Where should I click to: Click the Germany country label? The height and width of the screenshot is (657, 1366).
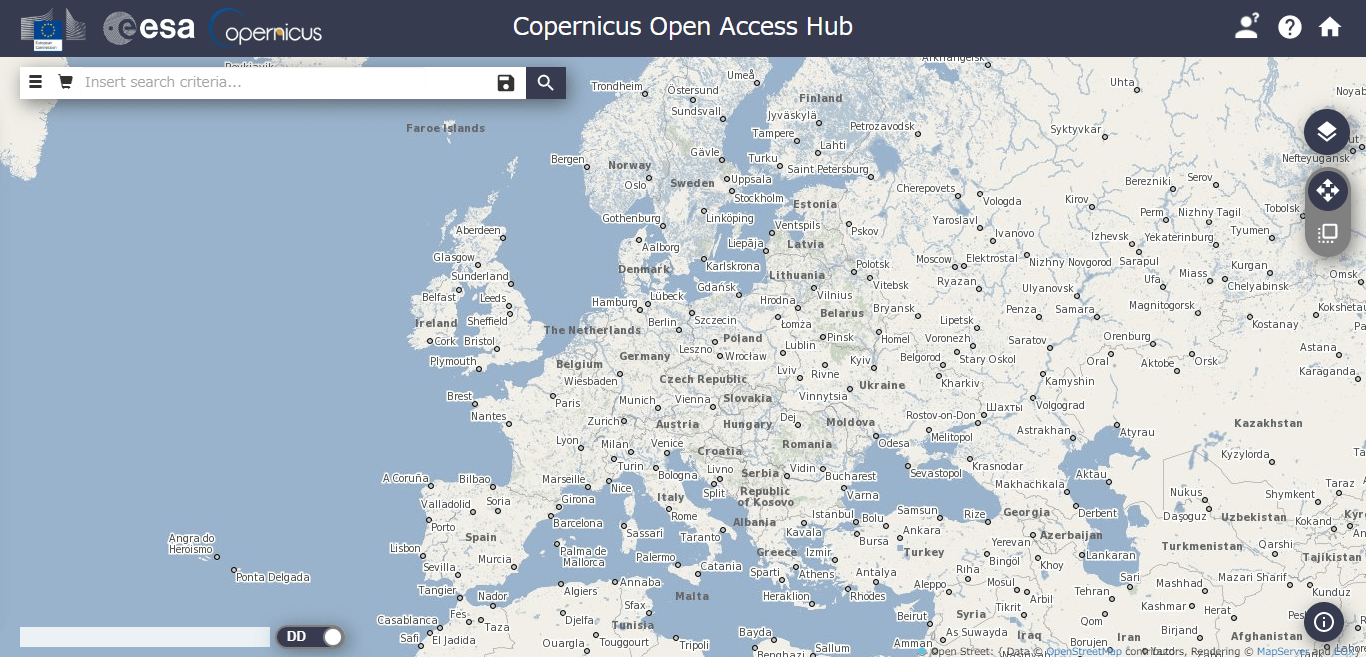click(644, 356)
